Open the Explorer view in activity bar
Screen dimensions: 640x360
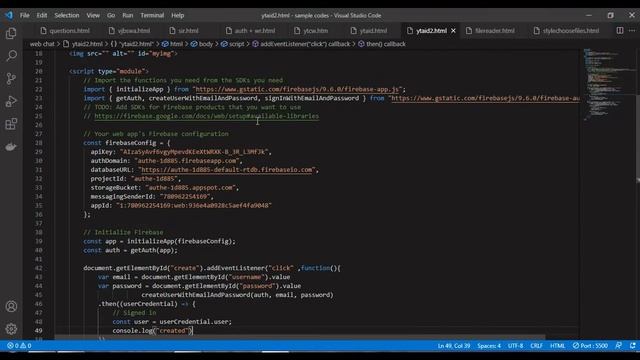point(11,33)
